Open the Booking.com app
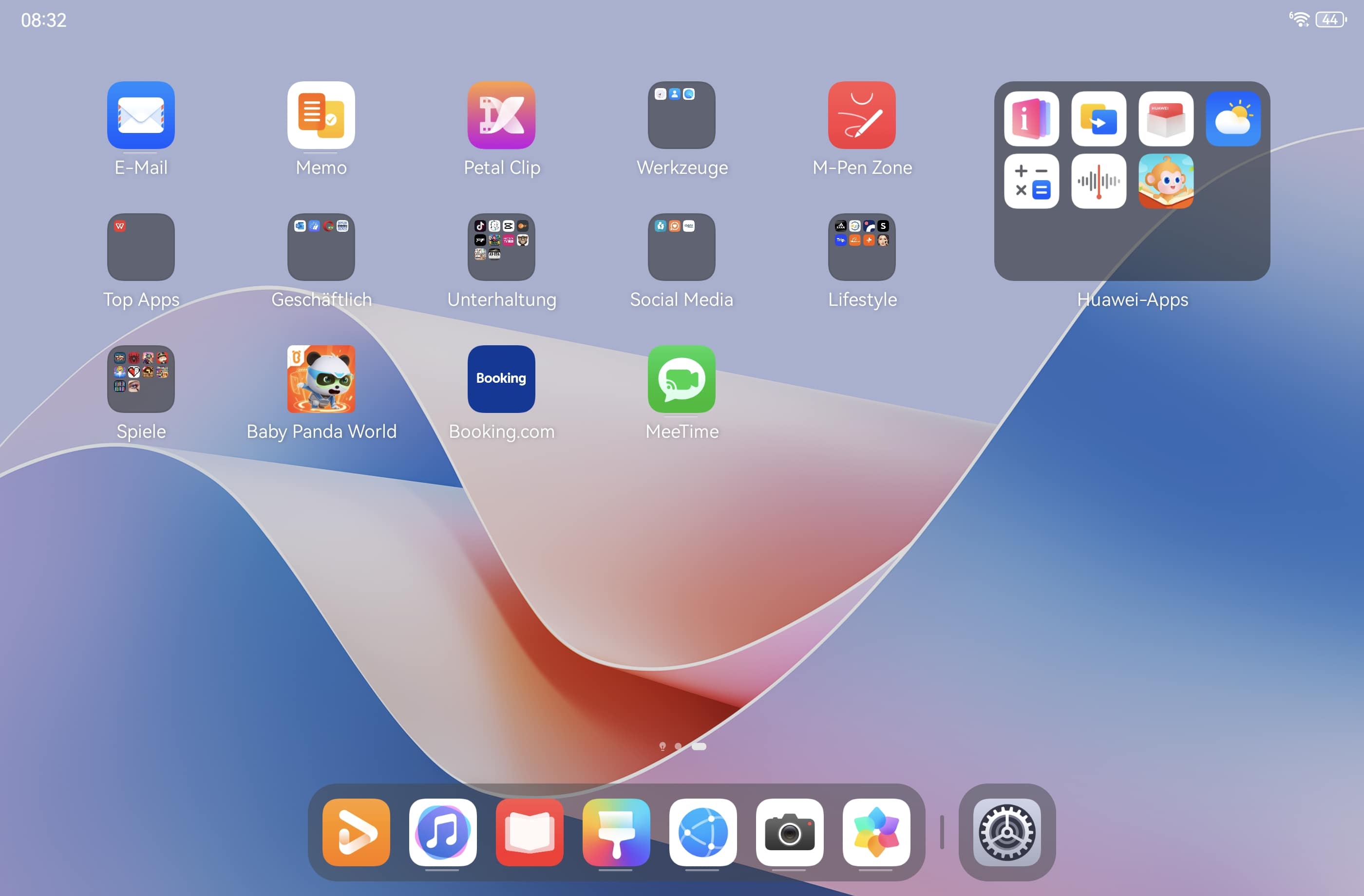1364x896 pixels. pos(501,379)
